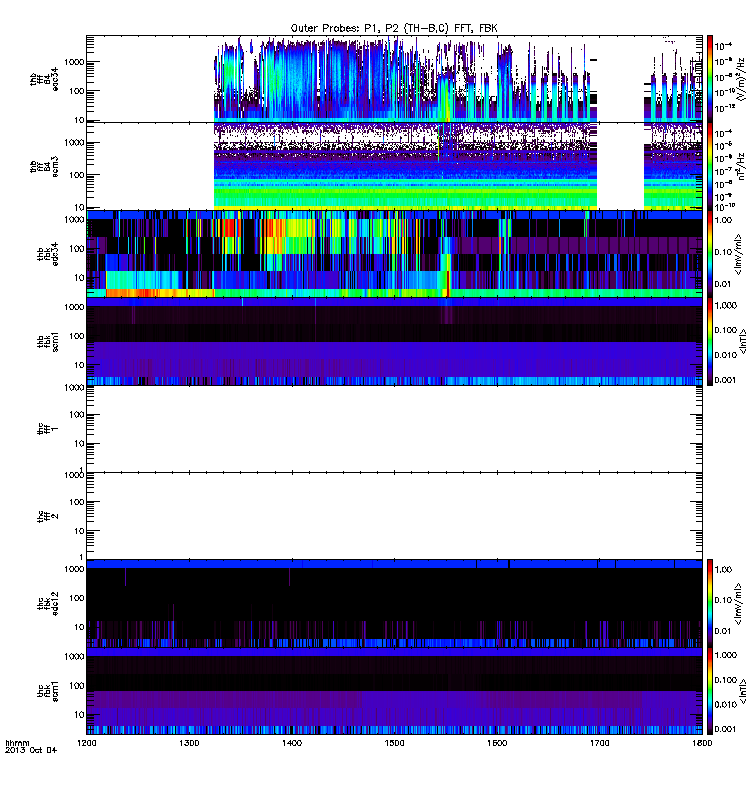
Task: Click the plot title 'Outer Probes: P1, P2 (TH-B,C) FFT, FBK'
Action: [394, 28]
